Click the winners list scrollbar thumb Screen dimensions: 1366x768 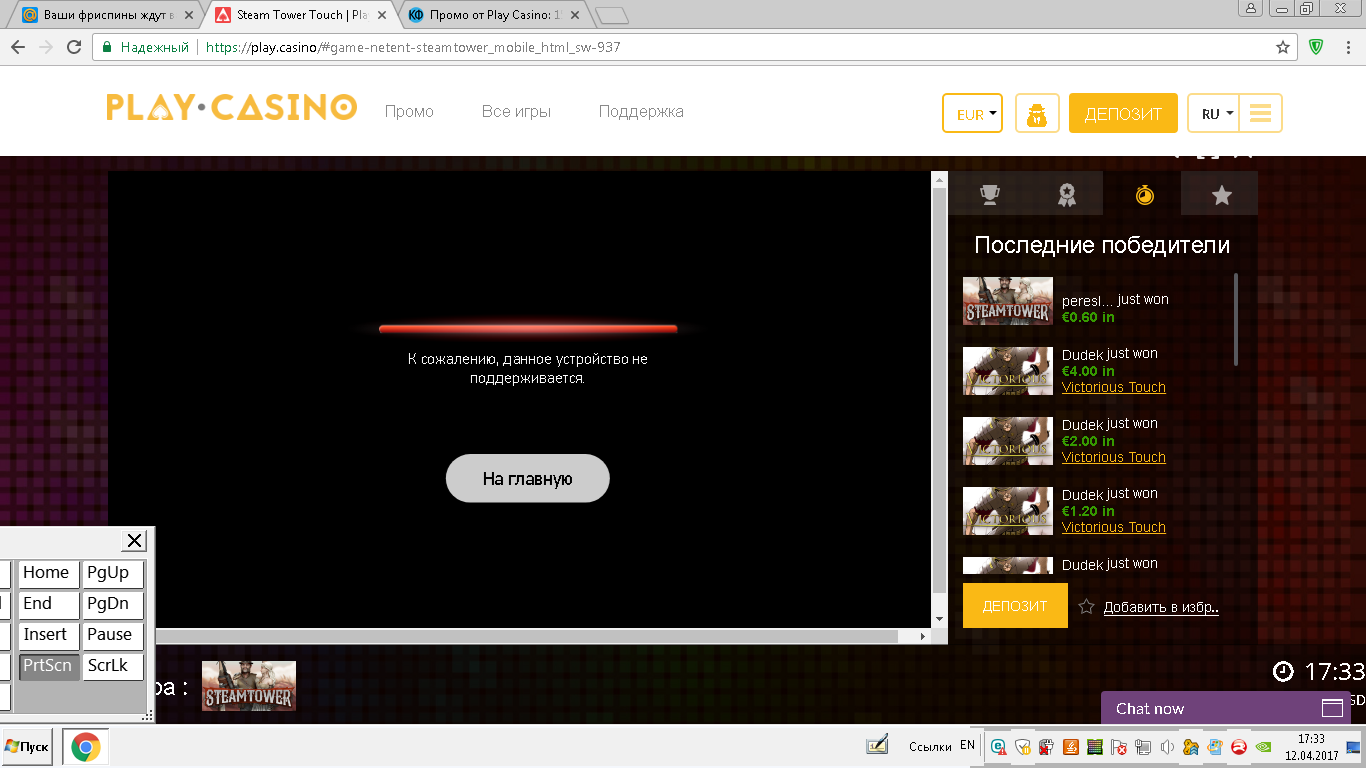point(1236,320)
